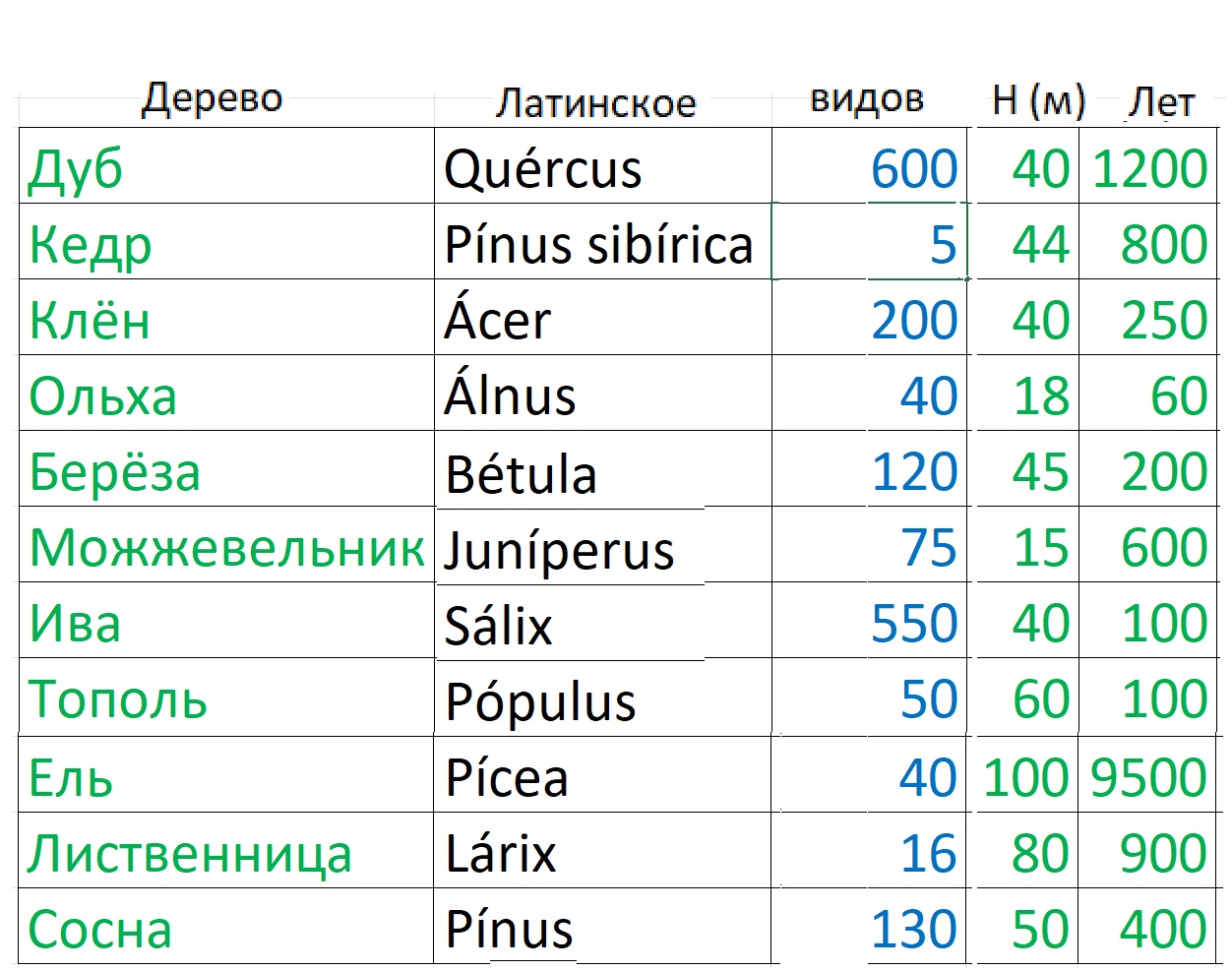The image size is (1232, 970).
Task: Click the видов column header
Action: tap(867, 99)
